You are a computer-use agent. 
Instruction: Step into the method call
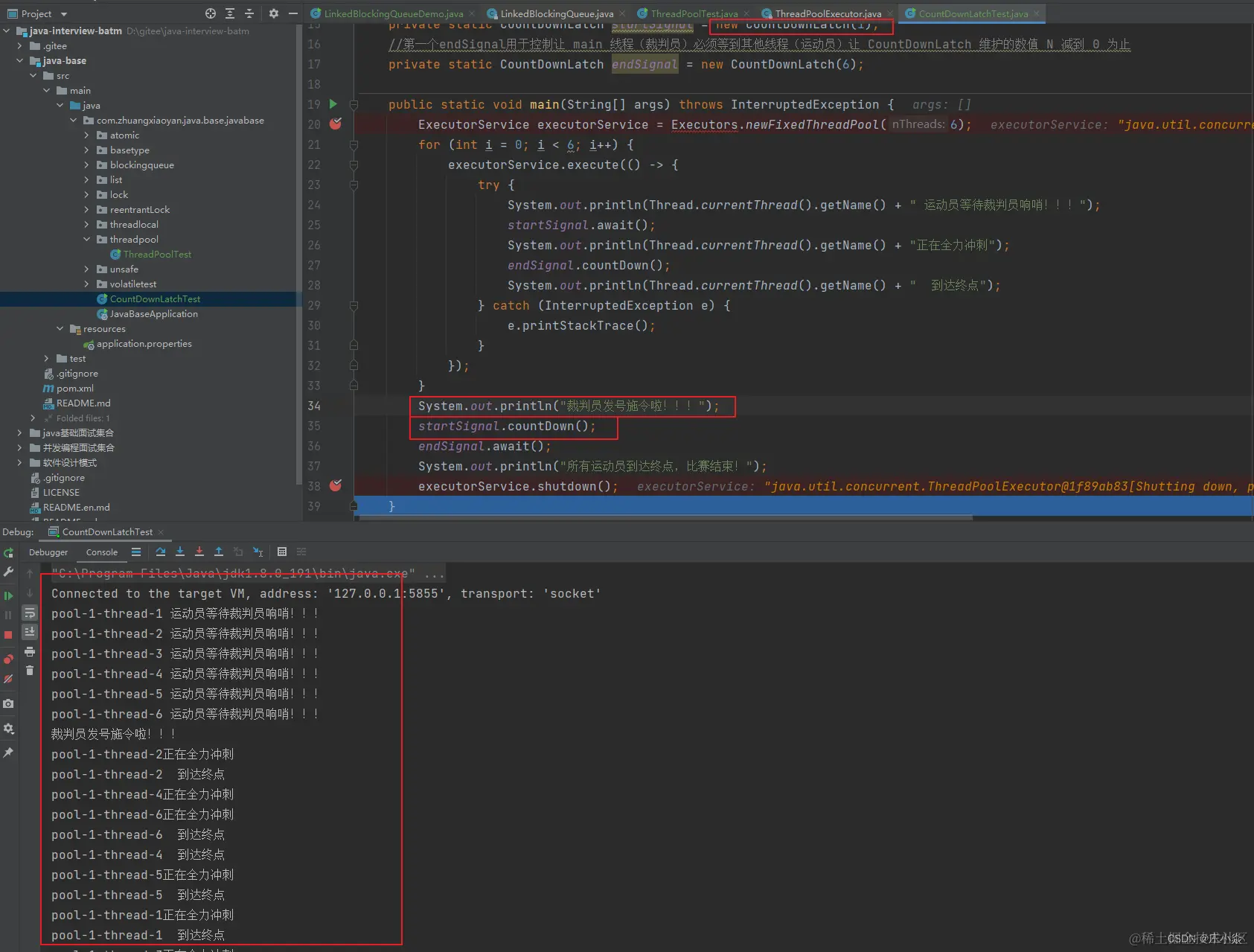click(x=180, y=552)
